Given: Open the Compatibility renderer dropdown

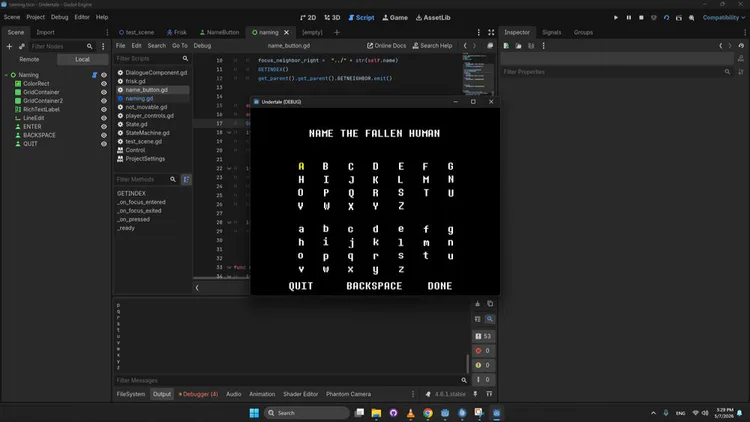Looking at the screenshot, I should (724, 18).
